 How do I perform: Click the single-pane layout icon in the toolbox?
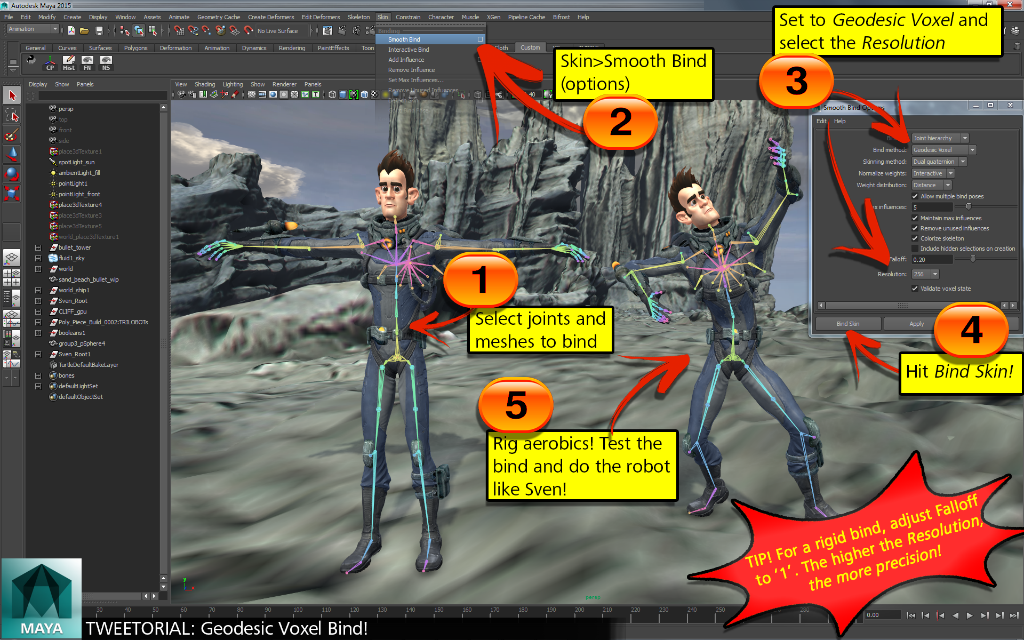[x=11, y=255]
